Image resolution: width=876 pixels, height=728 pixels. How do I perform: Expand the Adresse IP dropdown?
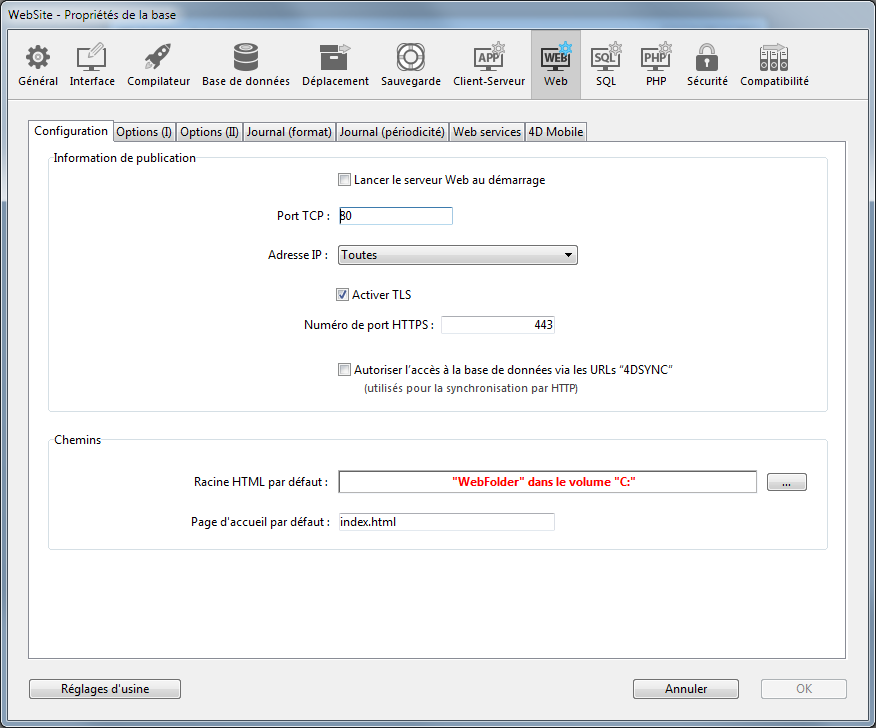pos(458,255)
